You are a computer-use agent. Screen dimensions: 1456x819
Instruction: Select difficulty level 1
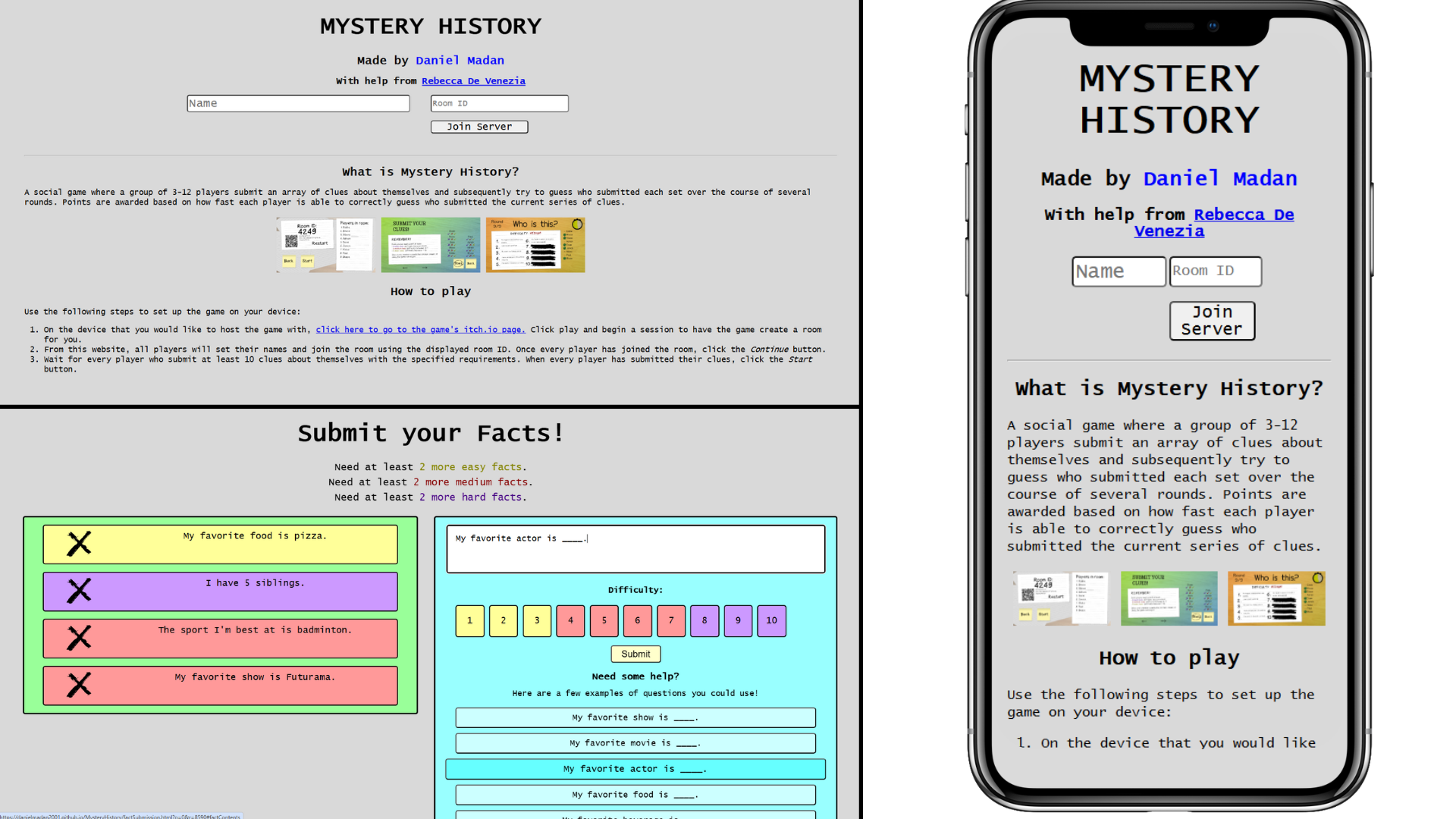tap(469, 620)
